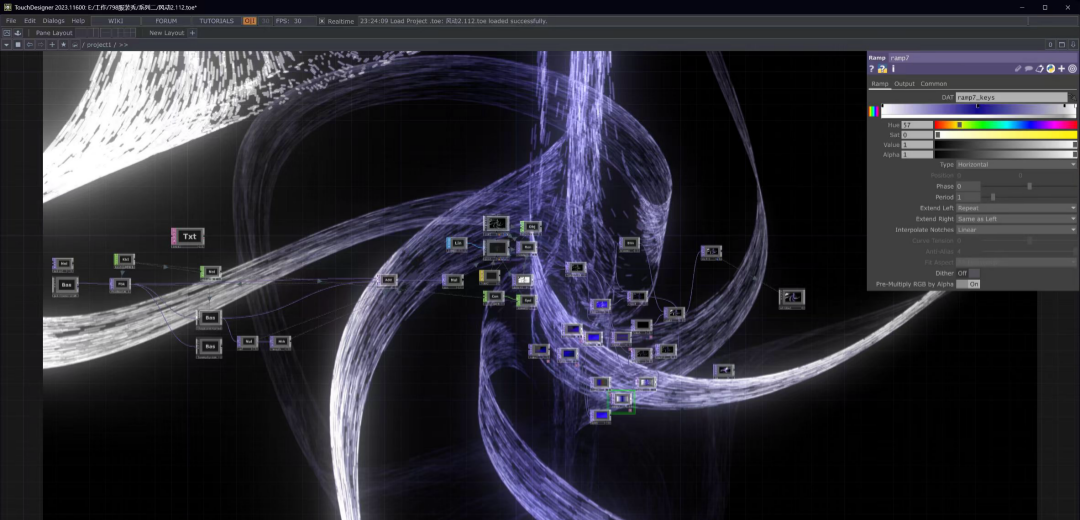The image size is (1080, 520).
Task: Click the rainbow color picker icon beside ramp
Action: [x=873, y=111]
